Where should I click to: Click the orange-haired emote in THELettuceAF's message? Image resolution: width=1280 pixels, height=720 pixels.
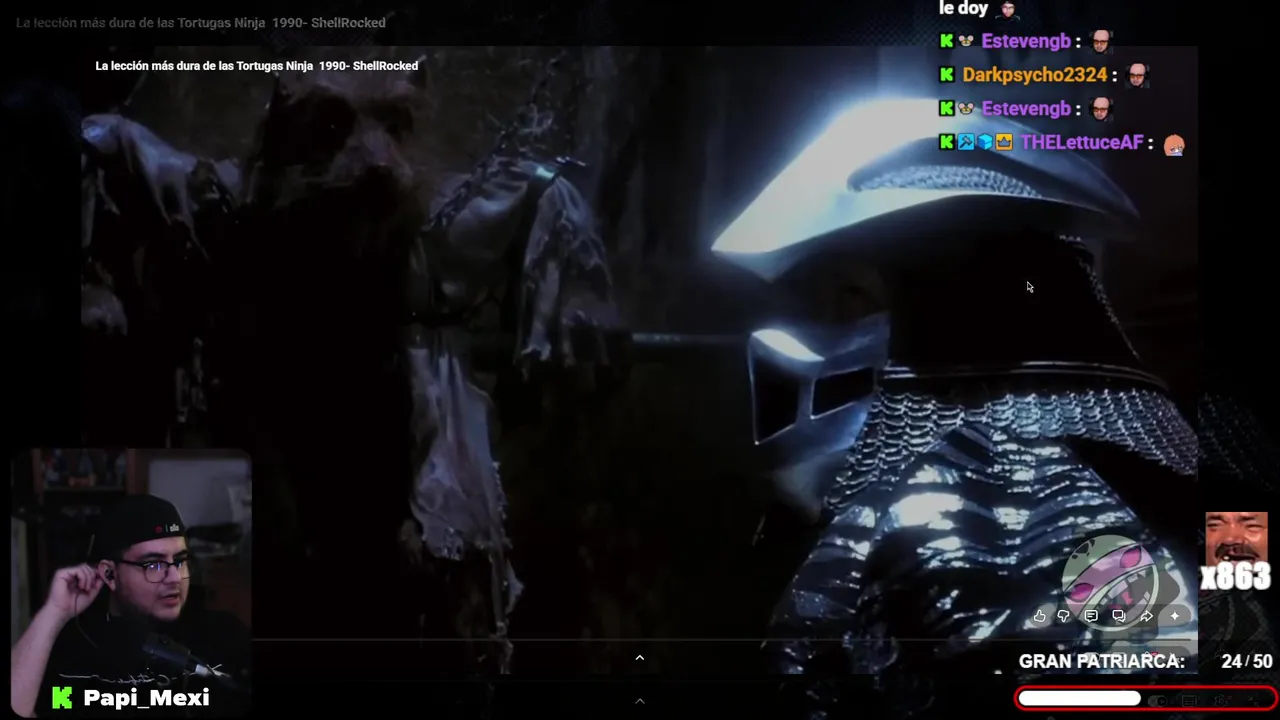click(1174, 144)
